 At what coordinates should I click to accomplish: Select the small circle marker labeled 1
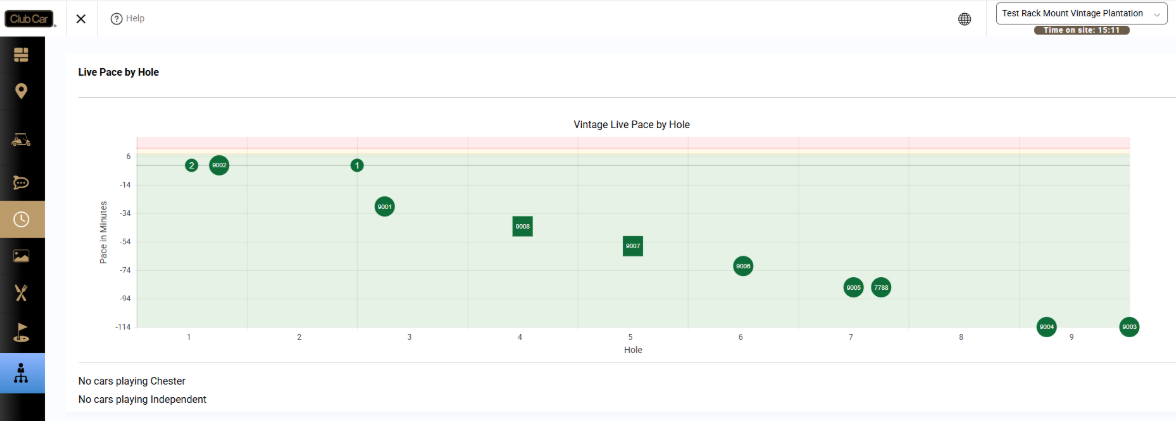pyautogui.click(x=357, y=165)
